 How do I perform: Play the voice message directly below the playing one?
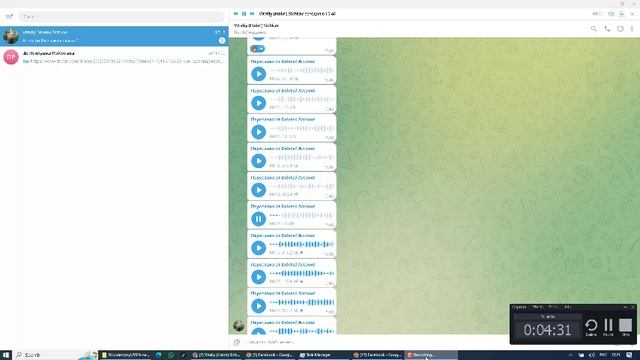tap(258, 248)
